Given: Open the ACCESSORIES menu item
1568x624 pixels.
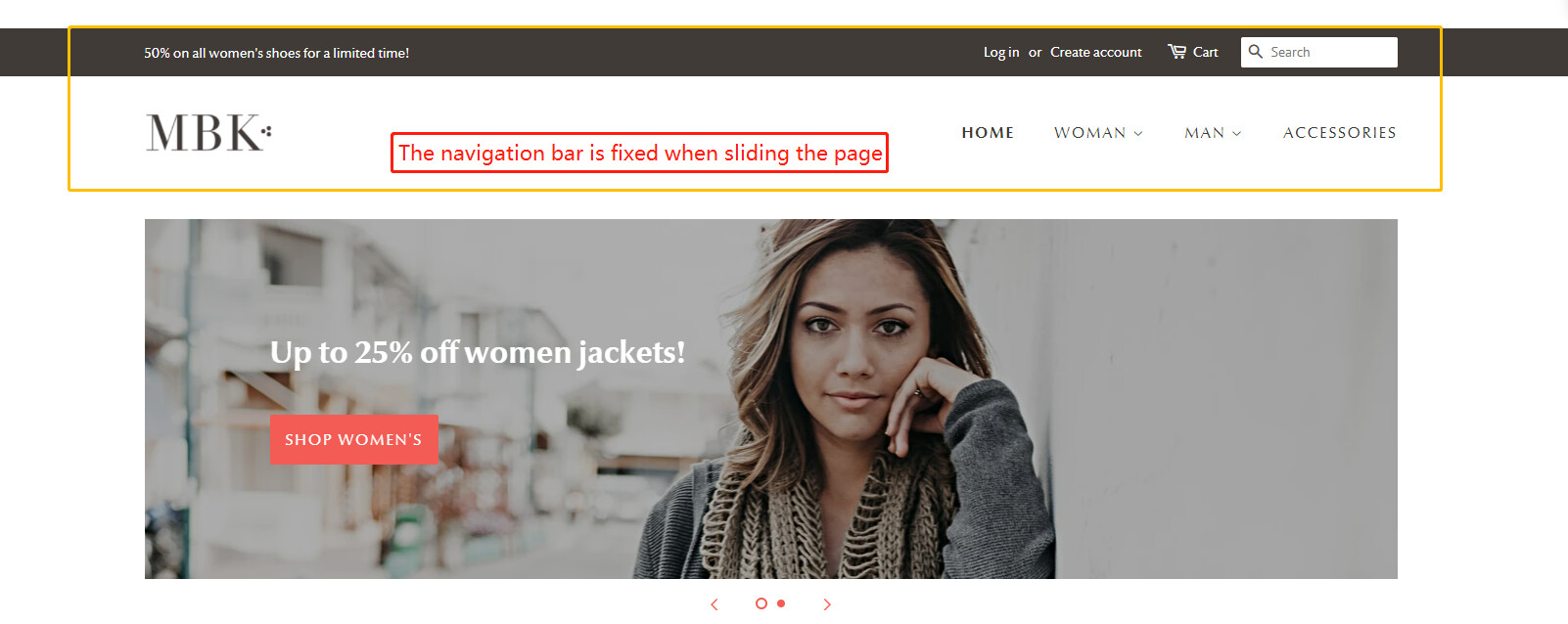Looking at the screenshot, I should [1340, 133].
